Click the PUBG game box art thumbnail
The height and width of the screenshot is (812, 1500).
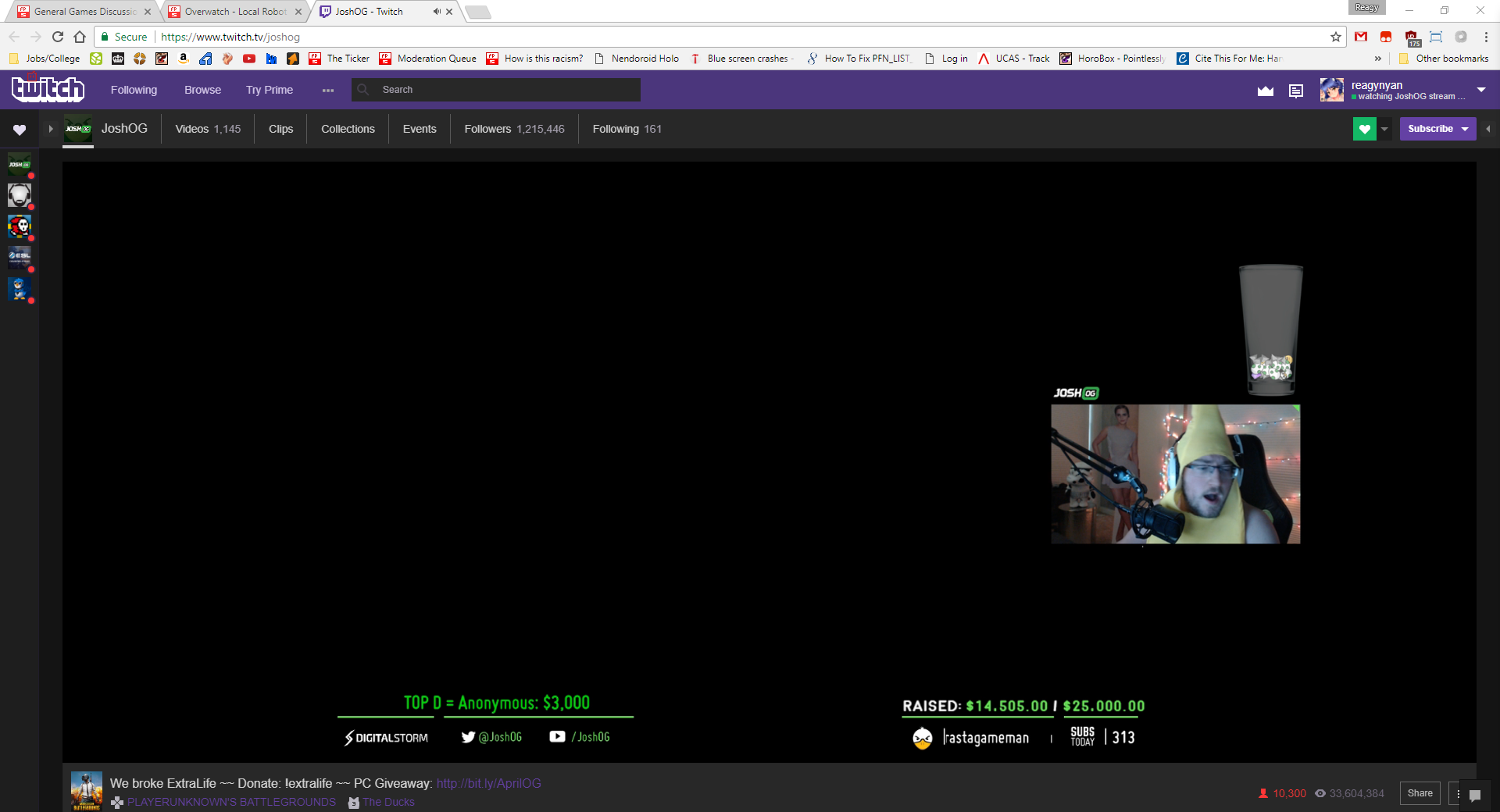(x=87, y=792)
